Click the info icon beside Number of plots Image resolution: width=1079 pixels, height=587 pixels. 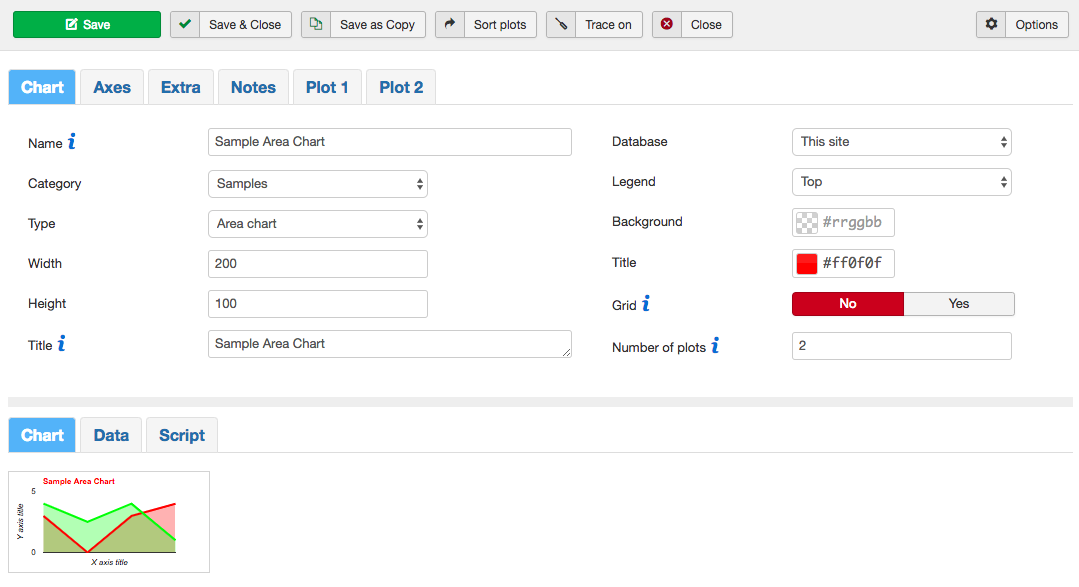pyautogui.click(x=715, y=347)
